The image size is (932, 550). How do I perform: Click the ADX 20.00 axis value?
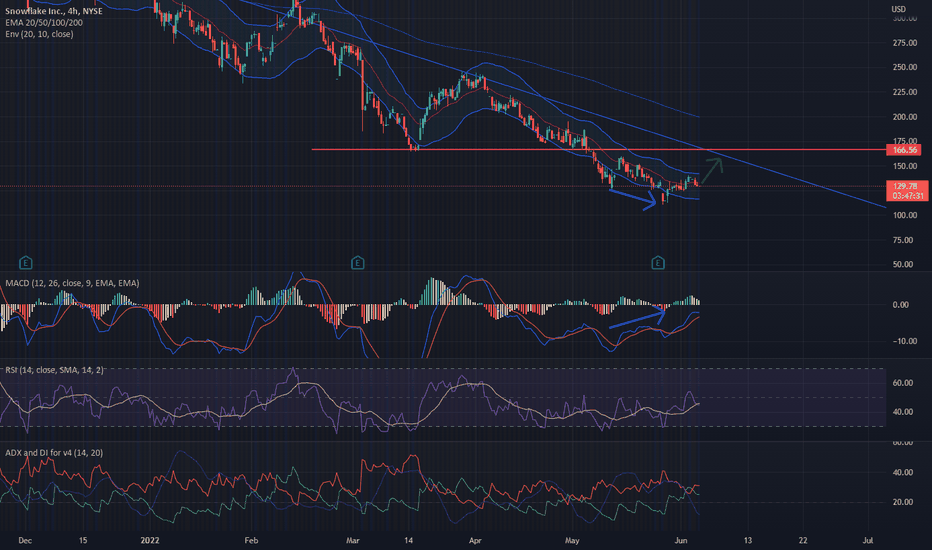(903, 502)
